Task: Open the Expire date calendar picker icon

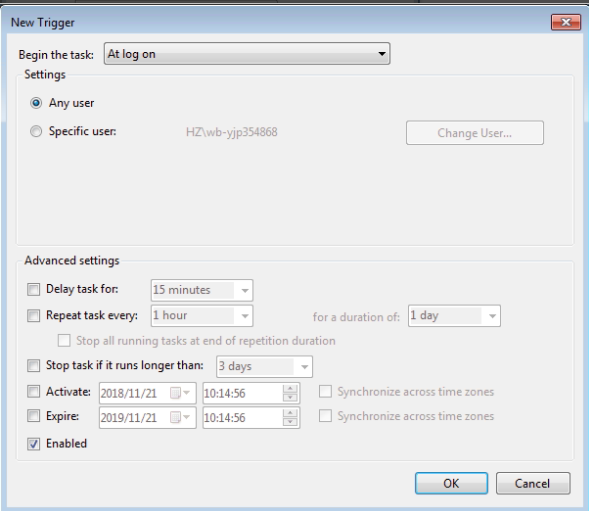Action: [180, 417]
